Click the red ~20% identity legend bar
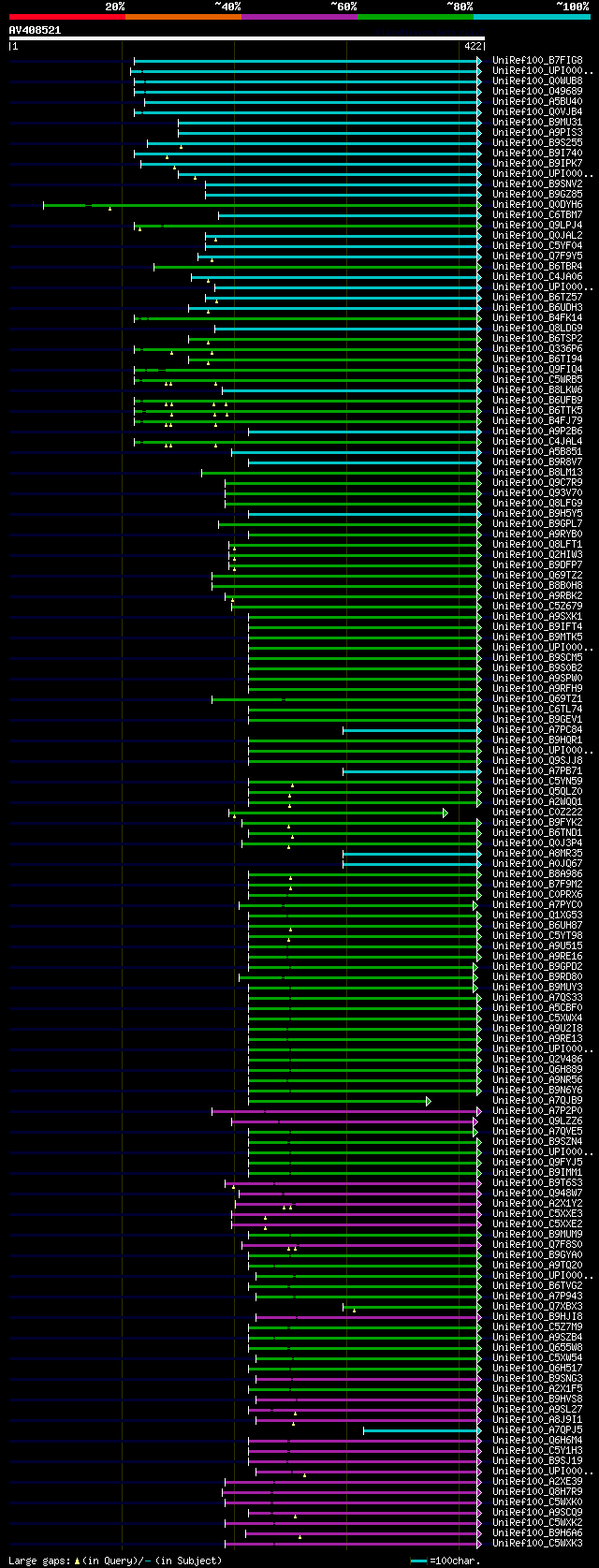599x1568 pixels. [67, 16]
